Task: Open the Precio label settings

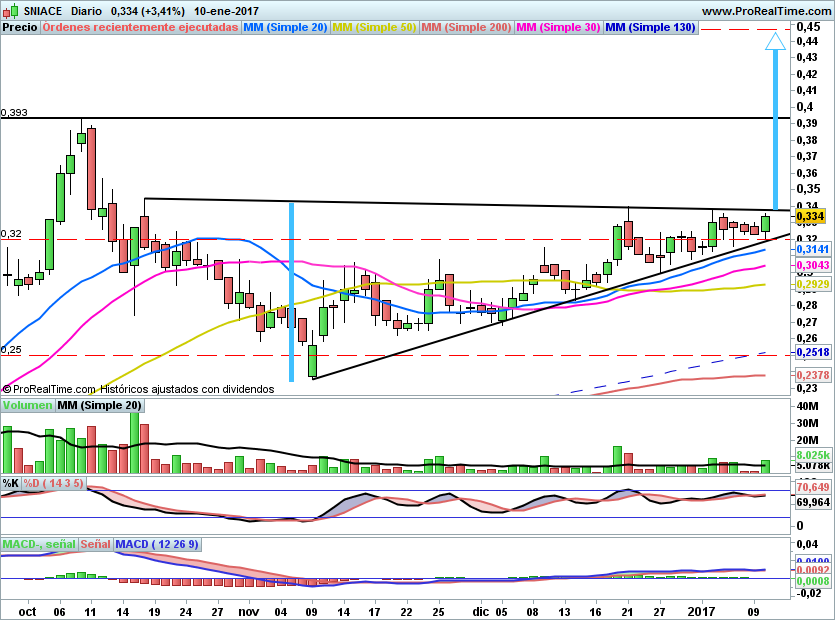Action: tap(20, 28)
